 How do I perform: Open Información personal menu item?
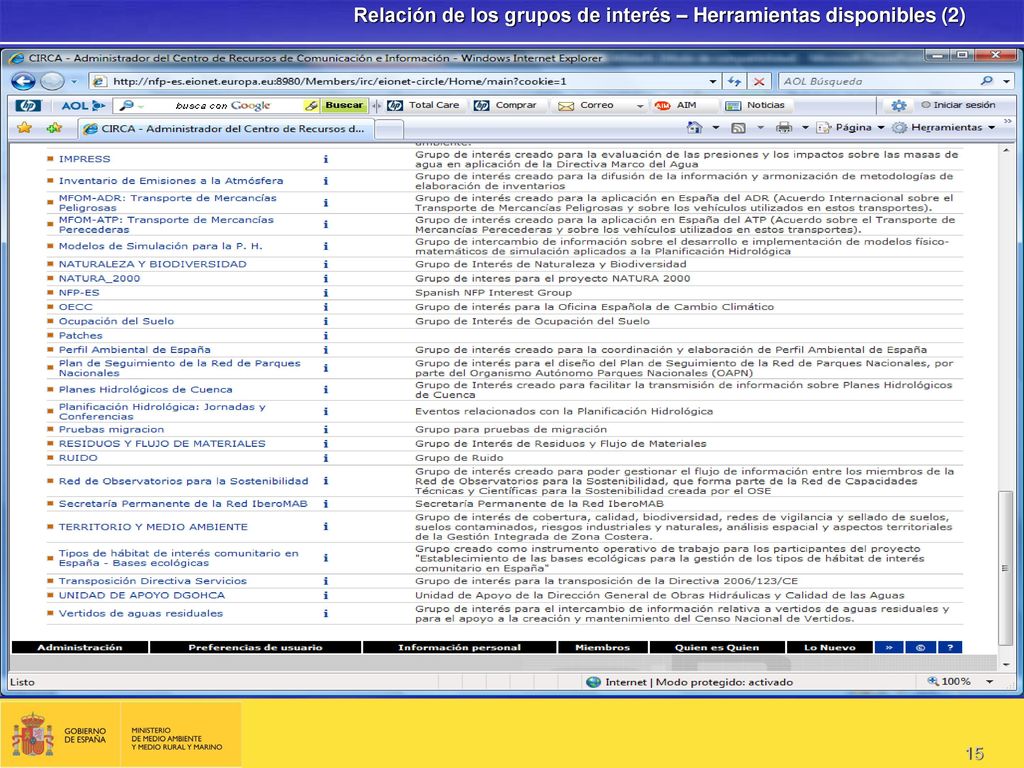click(460, 647)
